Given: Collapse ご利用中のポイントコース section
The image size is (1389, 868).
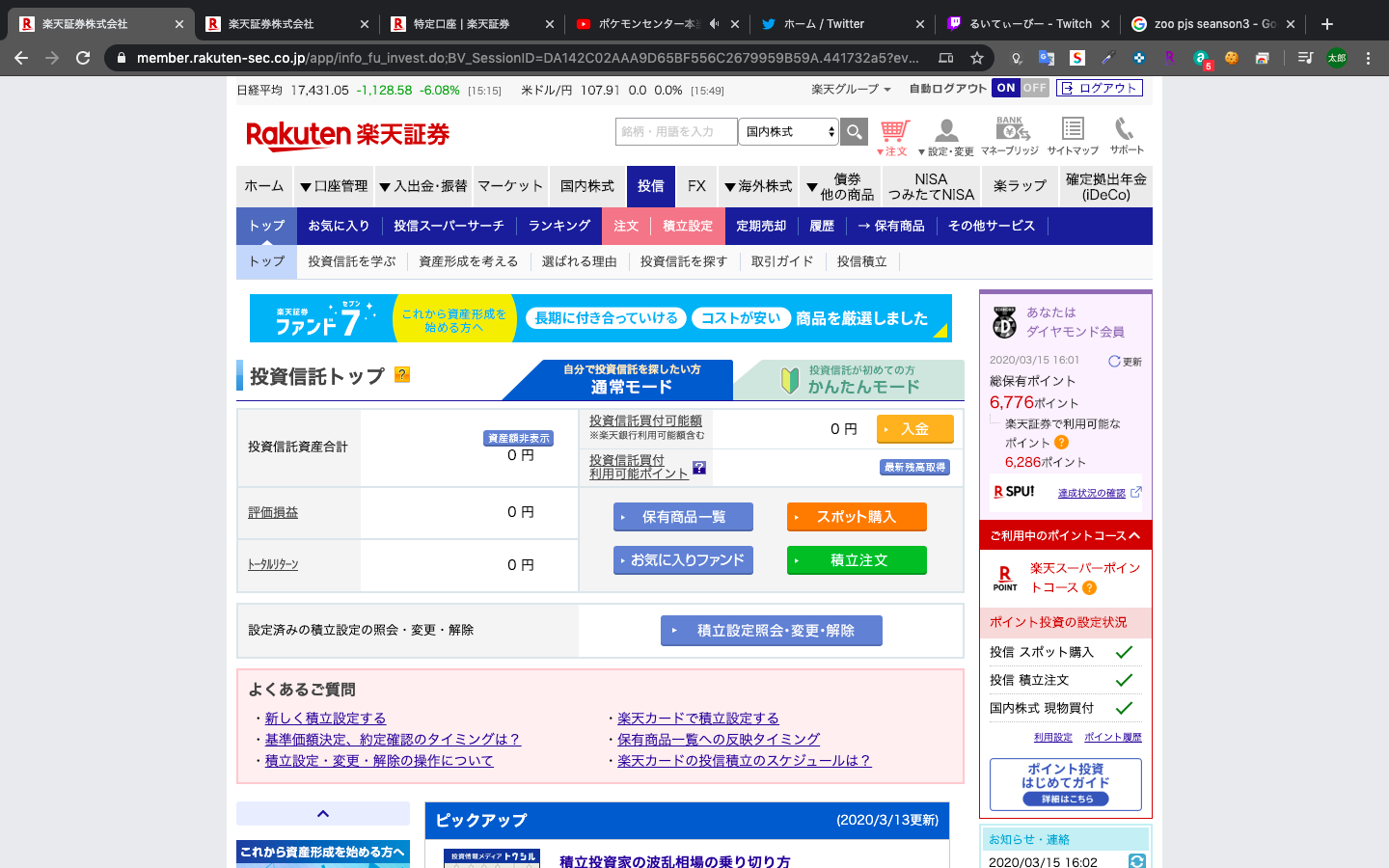Looking at the screenshot, I should coord(1065,535).
